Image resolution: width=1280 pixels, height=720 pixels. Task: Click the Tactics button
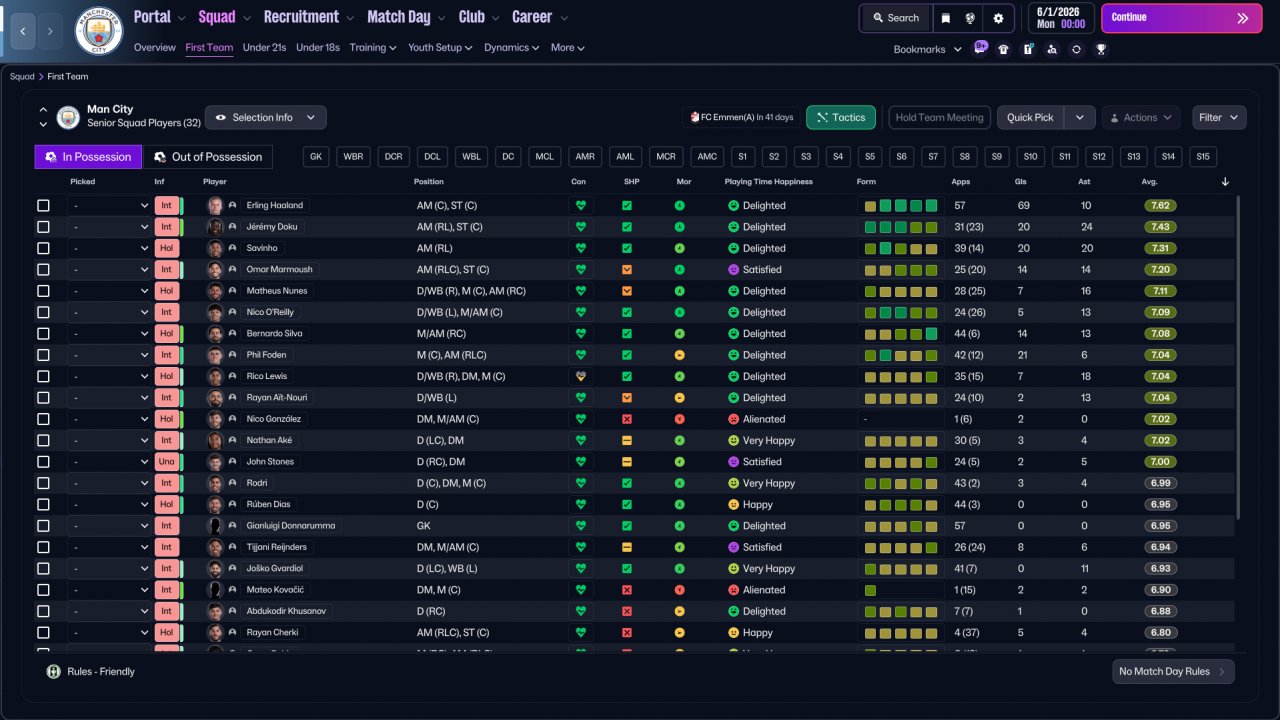pyautogui.click(x=840, y=117)
